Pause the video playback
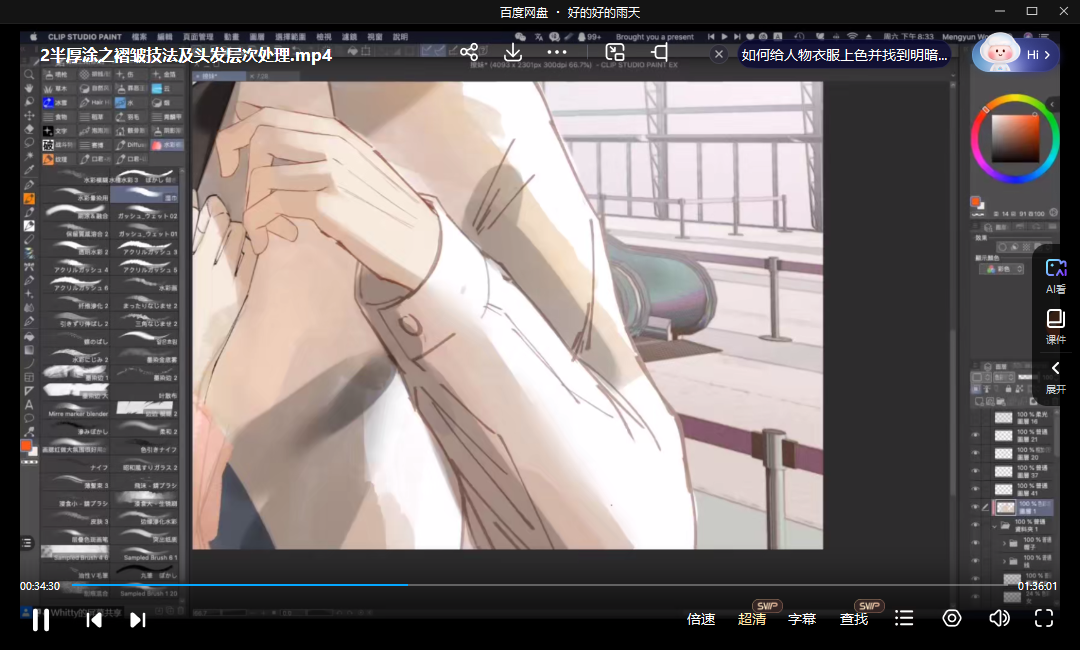This screenshot has width=1080, height=650. [41, 620]
